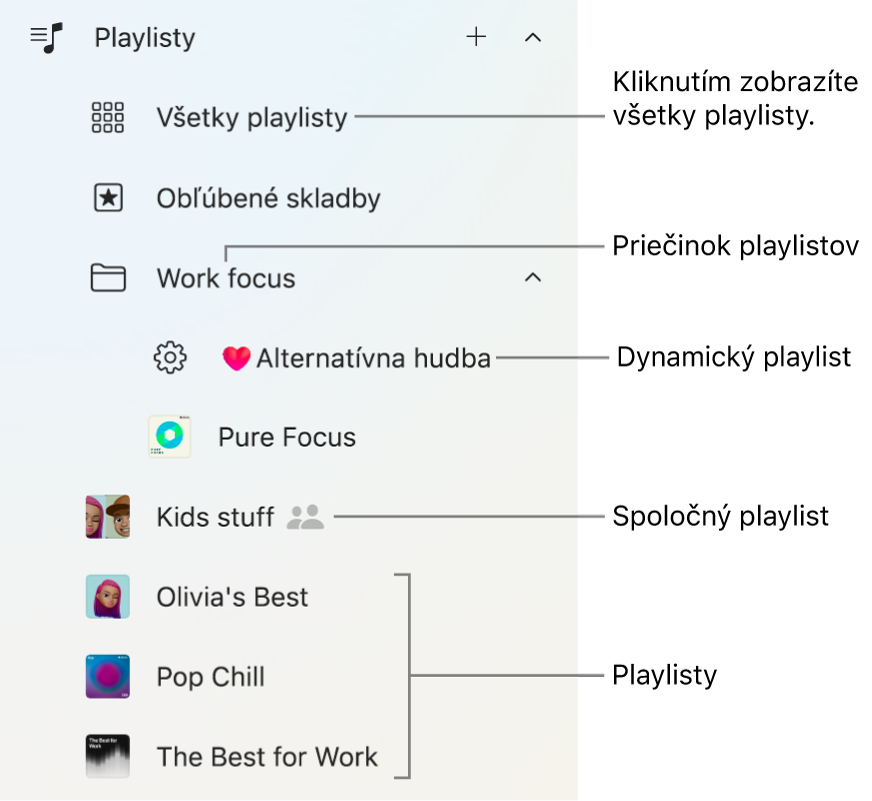Select The Best for Work playlist

[266, 757]
